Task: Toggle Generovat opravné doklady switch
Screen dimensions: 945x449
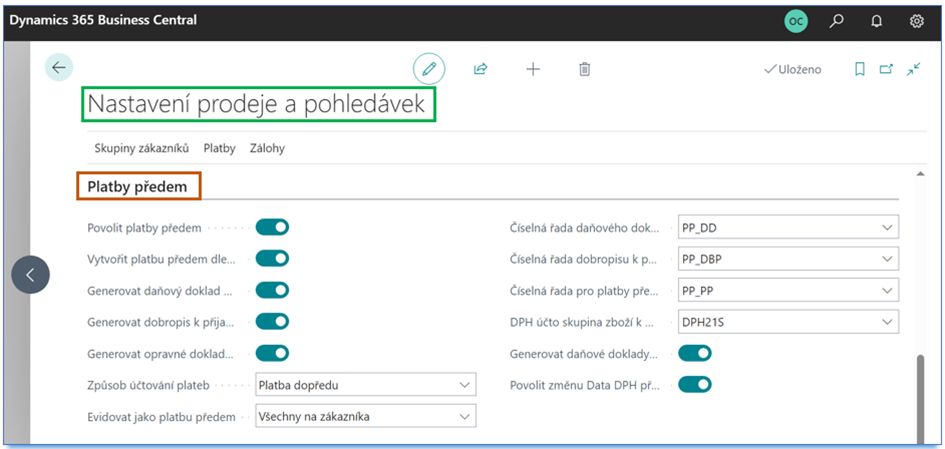Action: pyautogui.click(x=272, y=353)
